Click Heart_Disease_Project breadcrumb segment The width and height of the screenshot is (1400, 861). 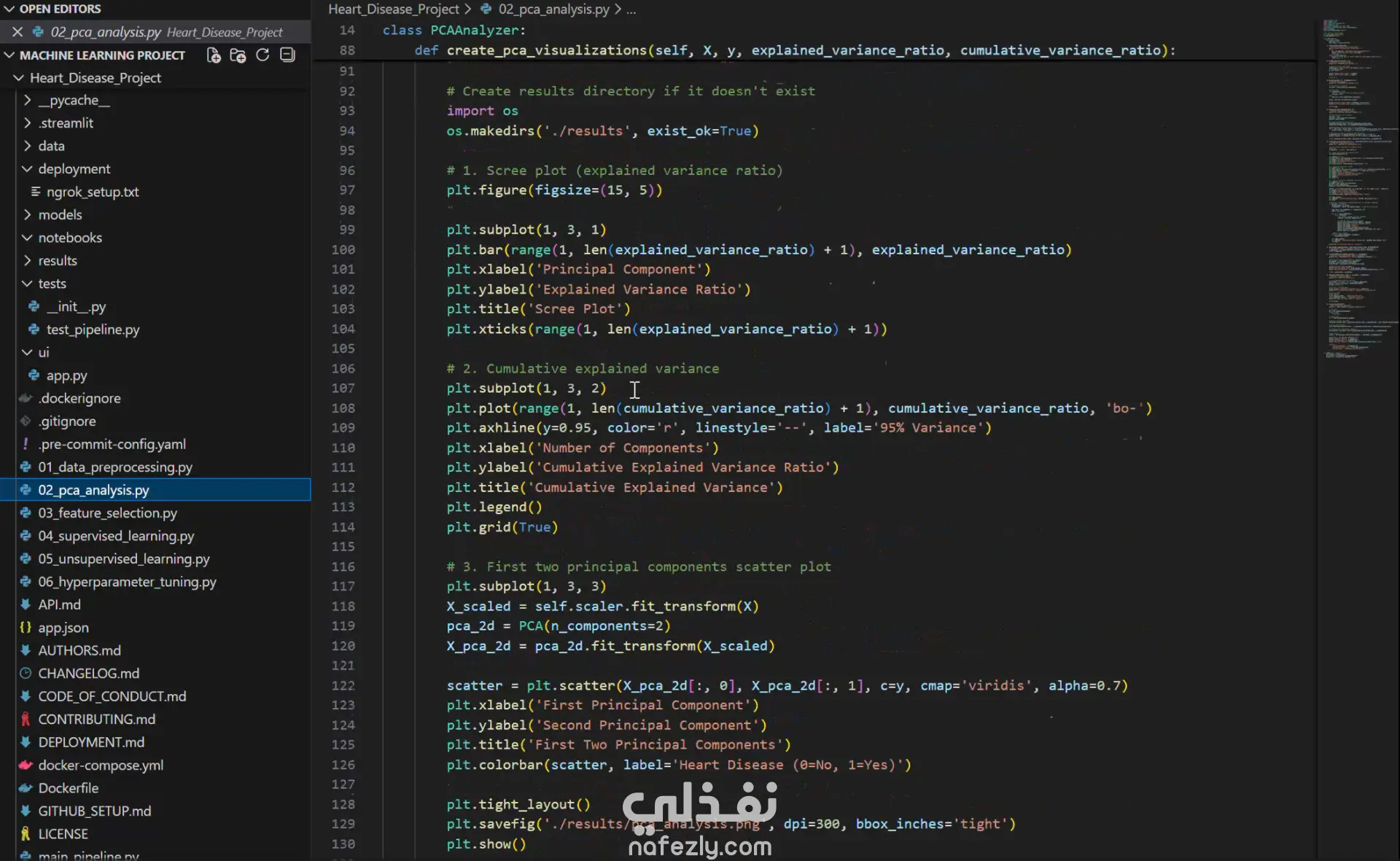(393, 9)
